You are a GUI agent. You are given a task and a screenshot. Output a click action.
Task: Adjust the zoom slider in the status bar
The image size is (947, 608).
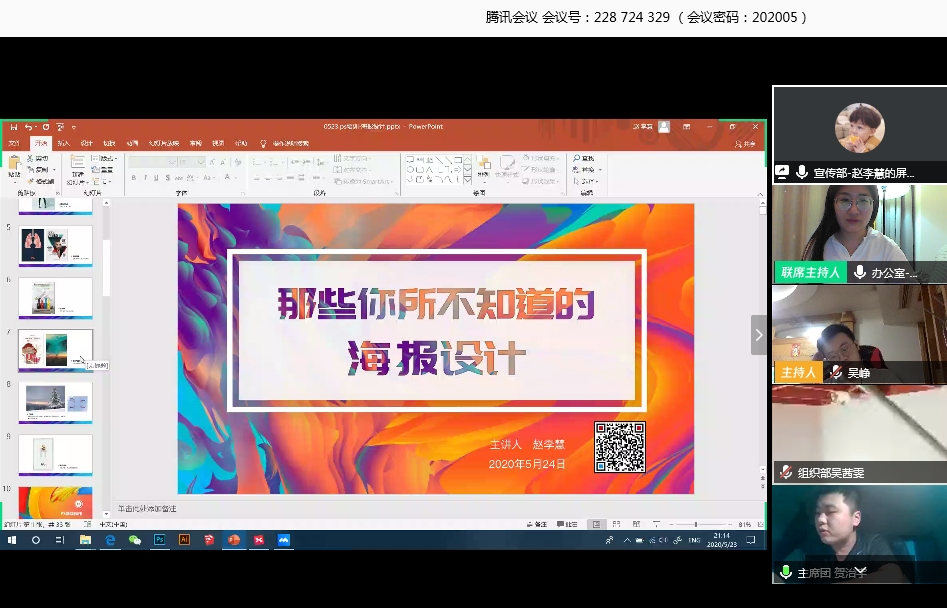click(x=697, y=524)
